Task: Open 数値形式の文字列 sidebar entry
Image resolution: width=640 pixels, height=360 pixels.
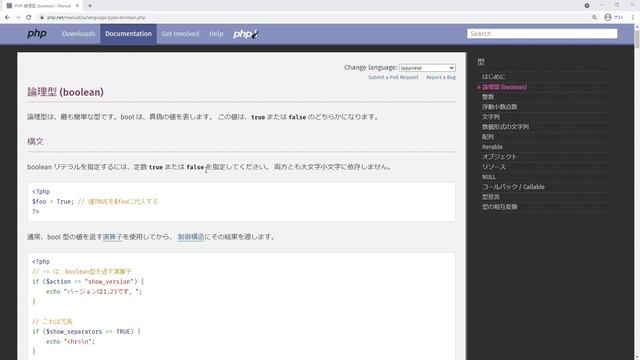Action: (x=505, y=127)
